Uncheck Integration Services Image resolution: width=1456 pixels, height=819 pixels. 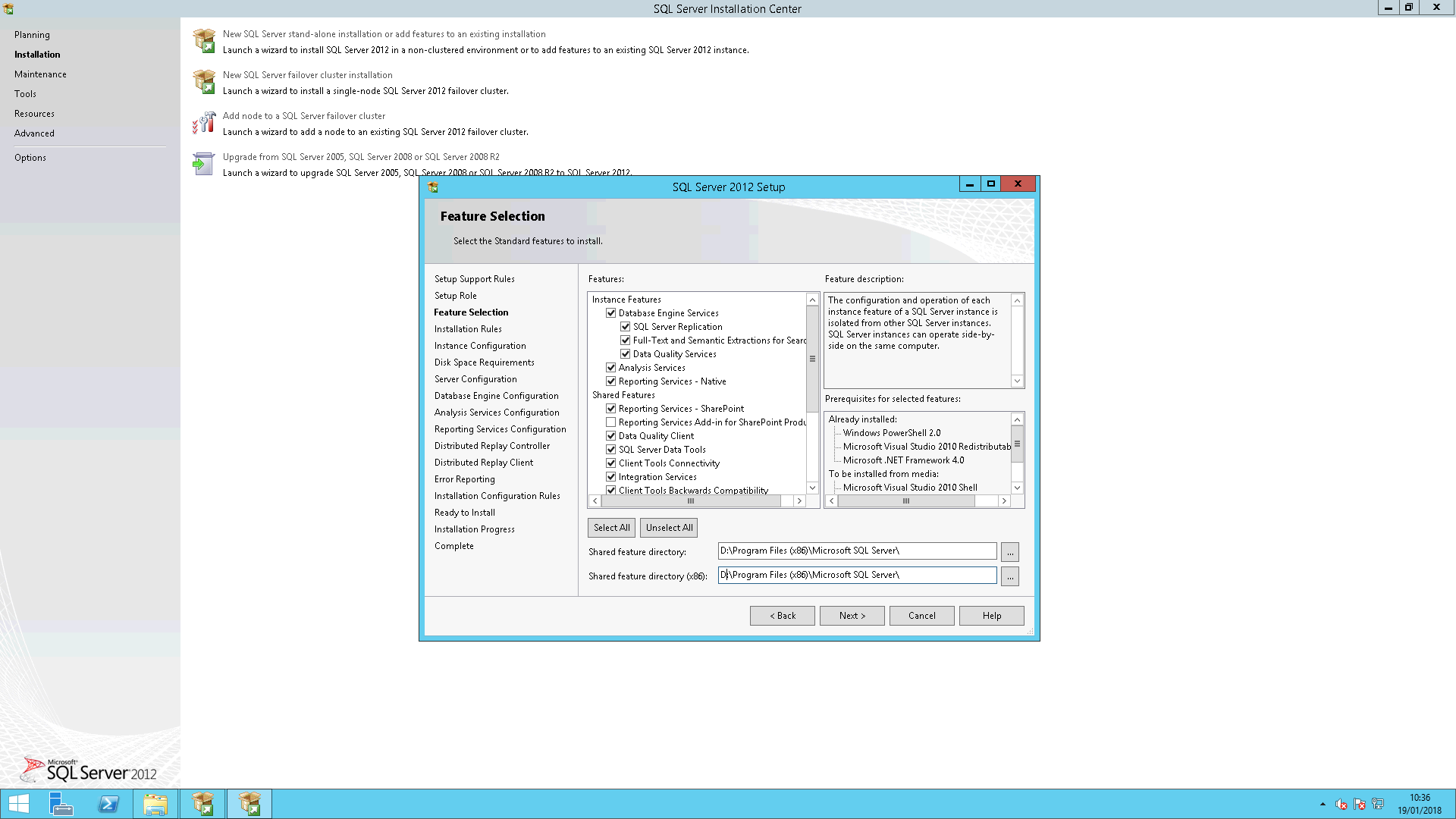(610, 477)
